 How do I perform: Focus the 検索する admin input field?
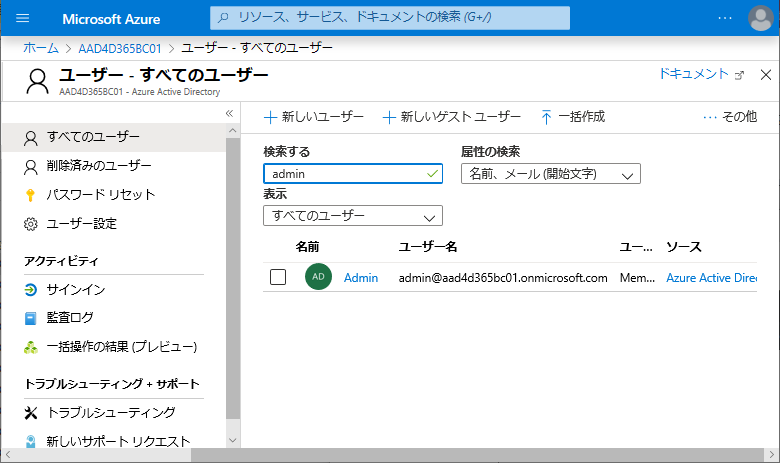353,174
